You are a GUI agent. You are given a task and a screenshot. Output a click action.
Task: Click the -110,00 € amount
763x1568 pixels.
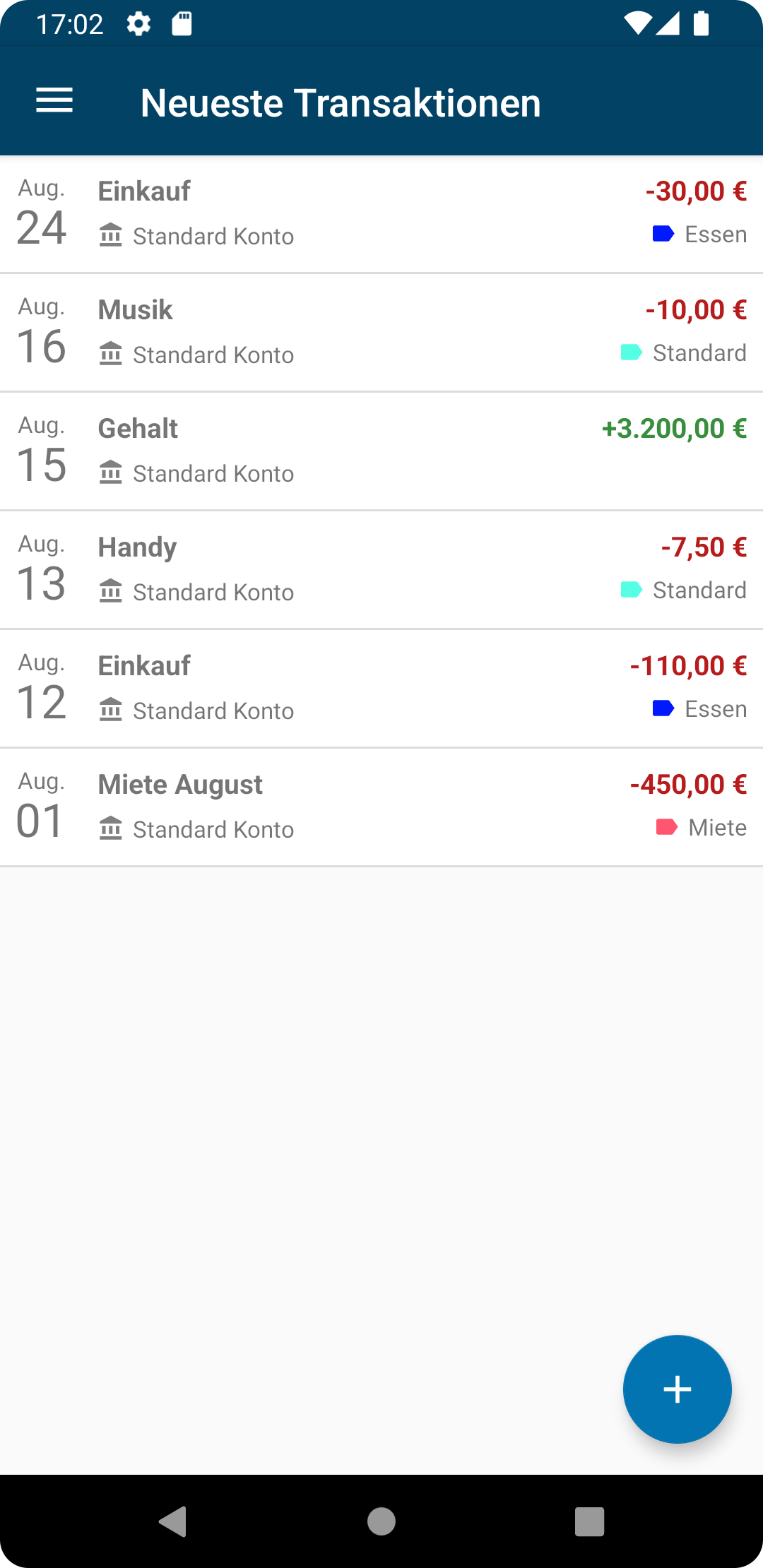pos(688,666)
